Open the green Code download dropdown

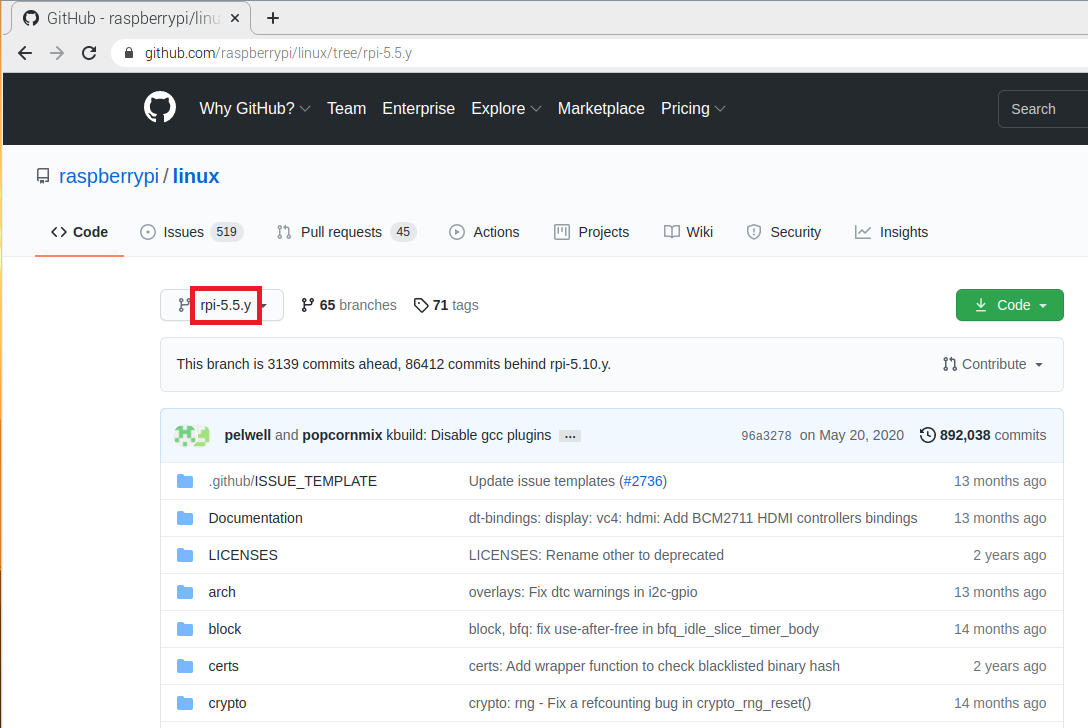click(1009, 305)
